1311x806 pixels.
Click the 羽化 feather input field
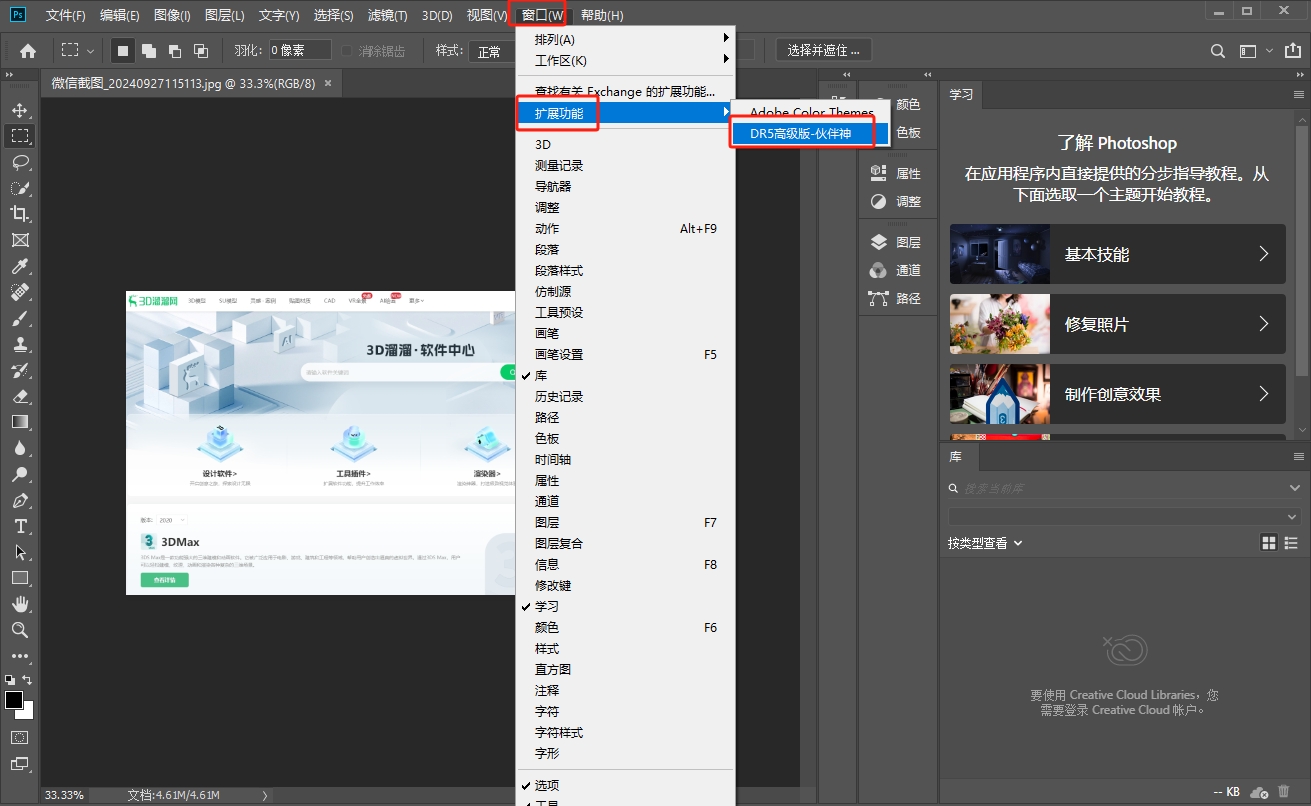coord(299,50)
